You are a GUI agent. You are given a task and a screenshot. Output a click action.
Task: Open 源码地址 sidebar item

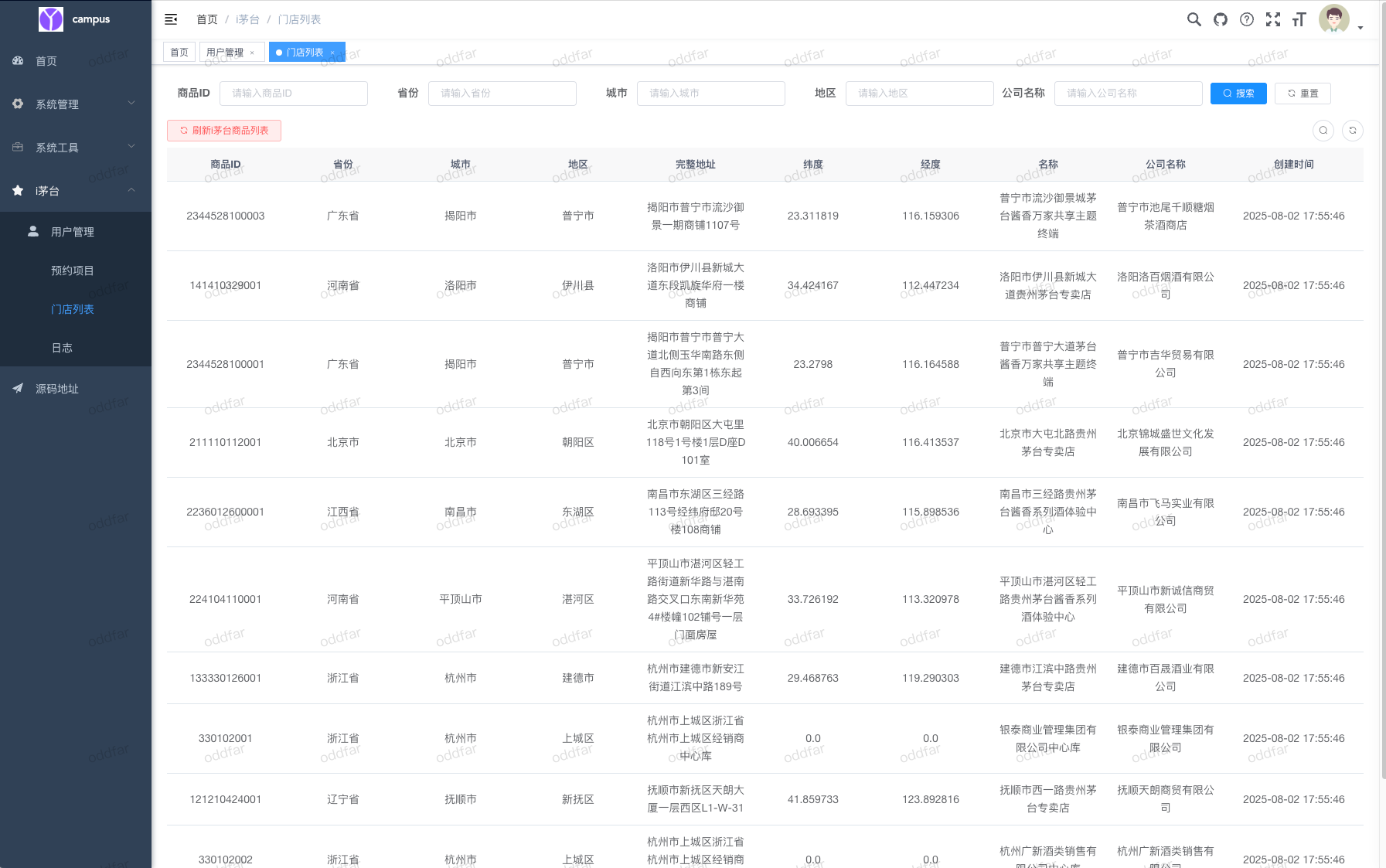76,388
